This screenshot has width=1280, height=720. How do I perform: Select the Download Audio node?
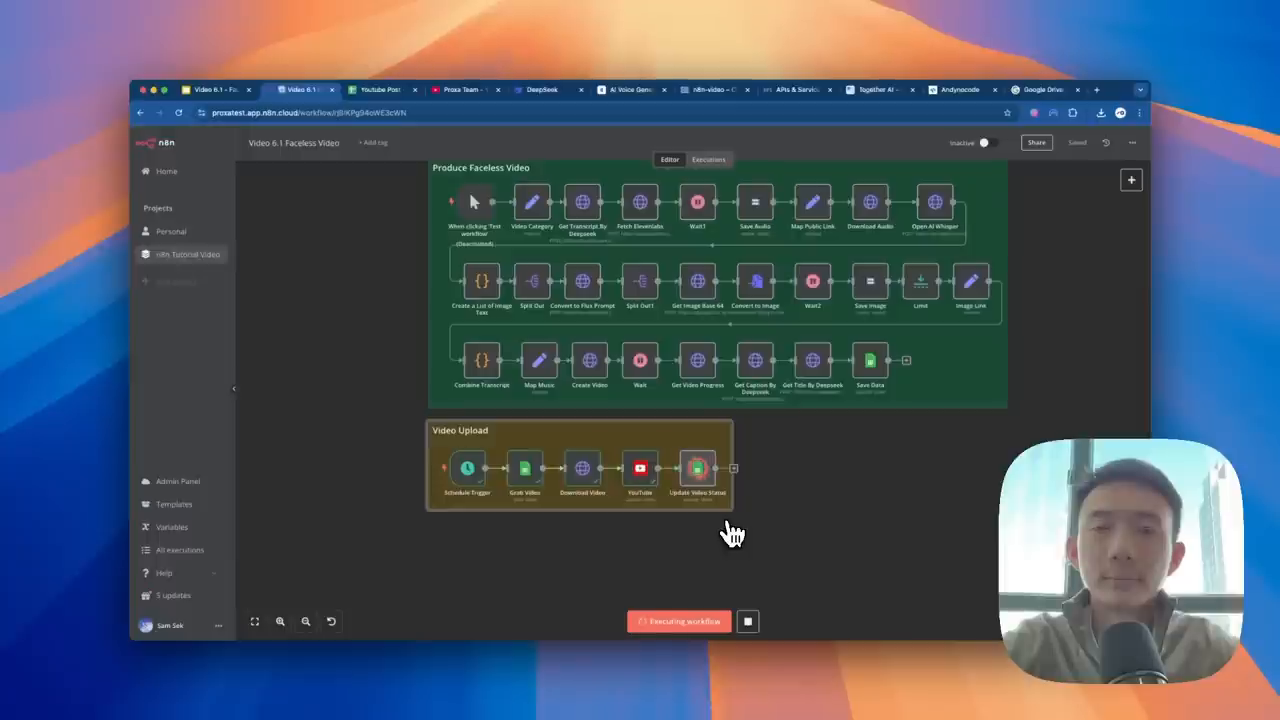pos(870,202)
